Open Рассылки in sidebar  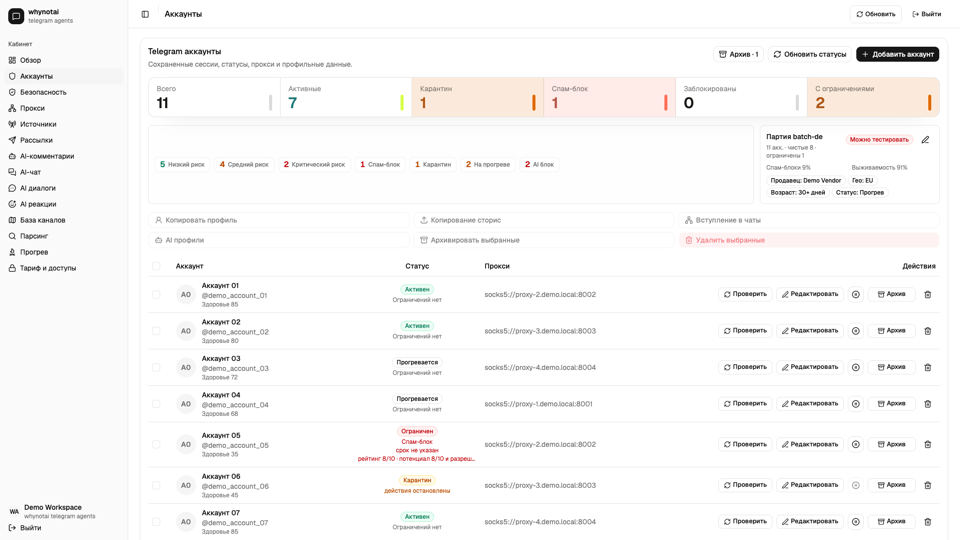(64, 140)
